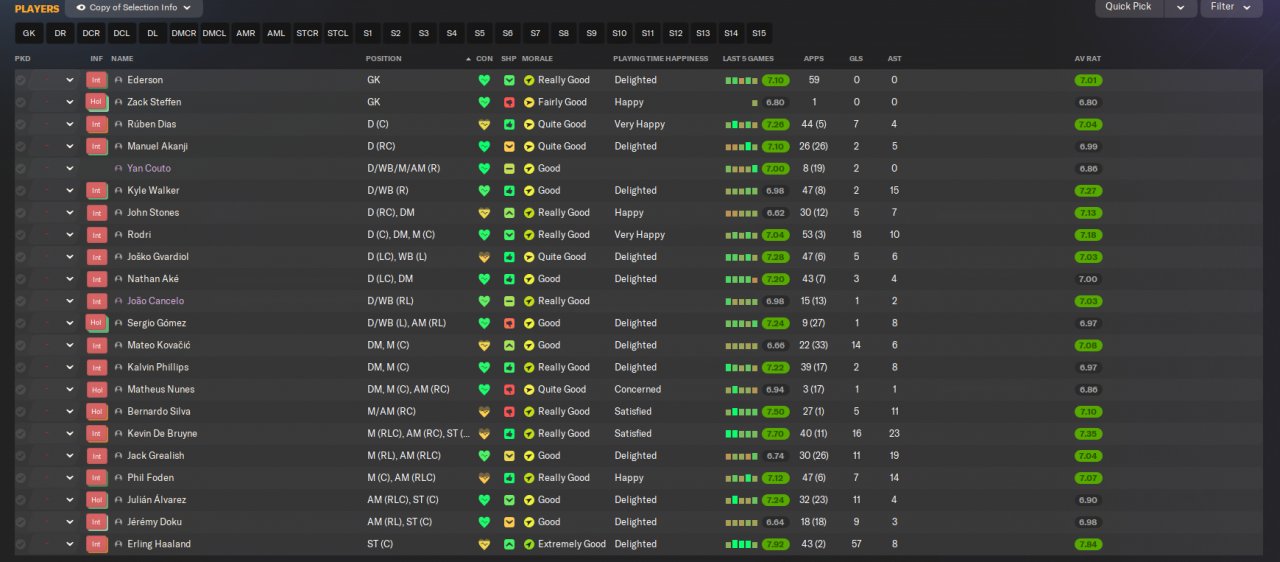The height and width of the screenshot is (562, 1280).
Task: Click the Int badge for Ederson
Action: click(96, 80)
